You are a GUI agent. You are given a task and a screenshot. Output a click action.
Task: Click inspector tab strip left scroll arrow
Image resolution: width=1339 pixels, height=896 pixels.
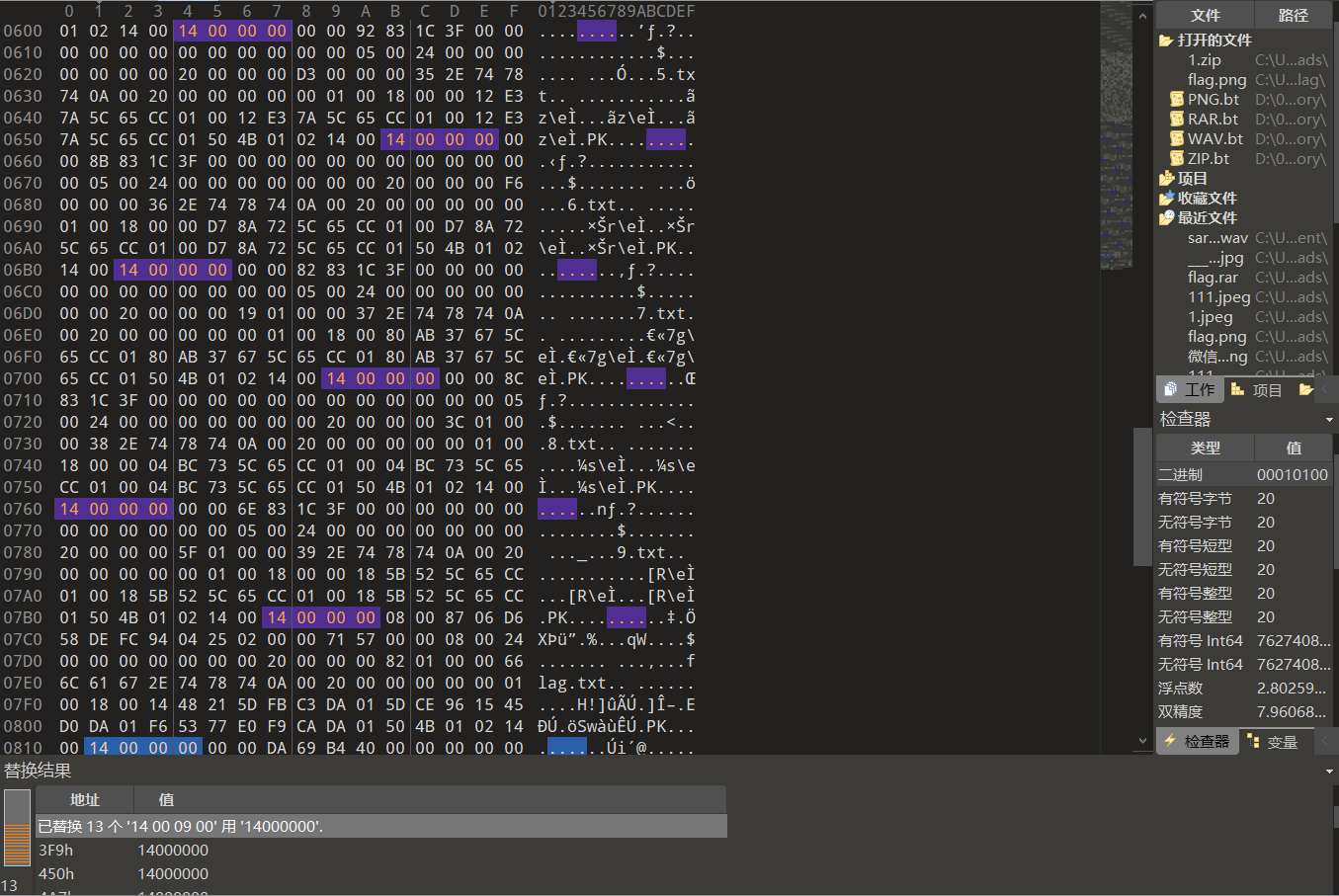(x=1326, y=741)
